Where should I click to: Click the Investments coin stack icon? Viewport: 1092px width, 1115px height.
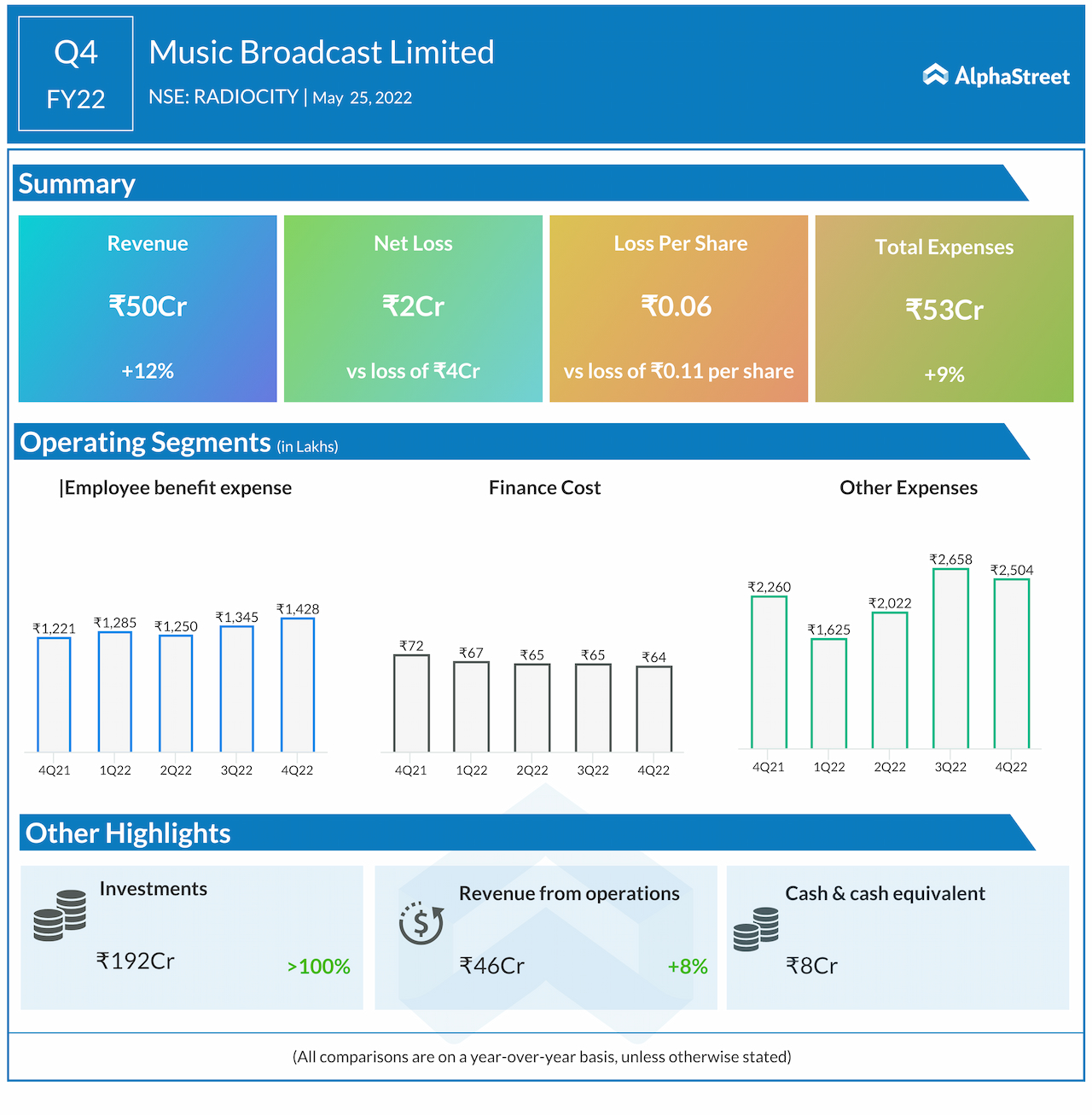(61, 915)
